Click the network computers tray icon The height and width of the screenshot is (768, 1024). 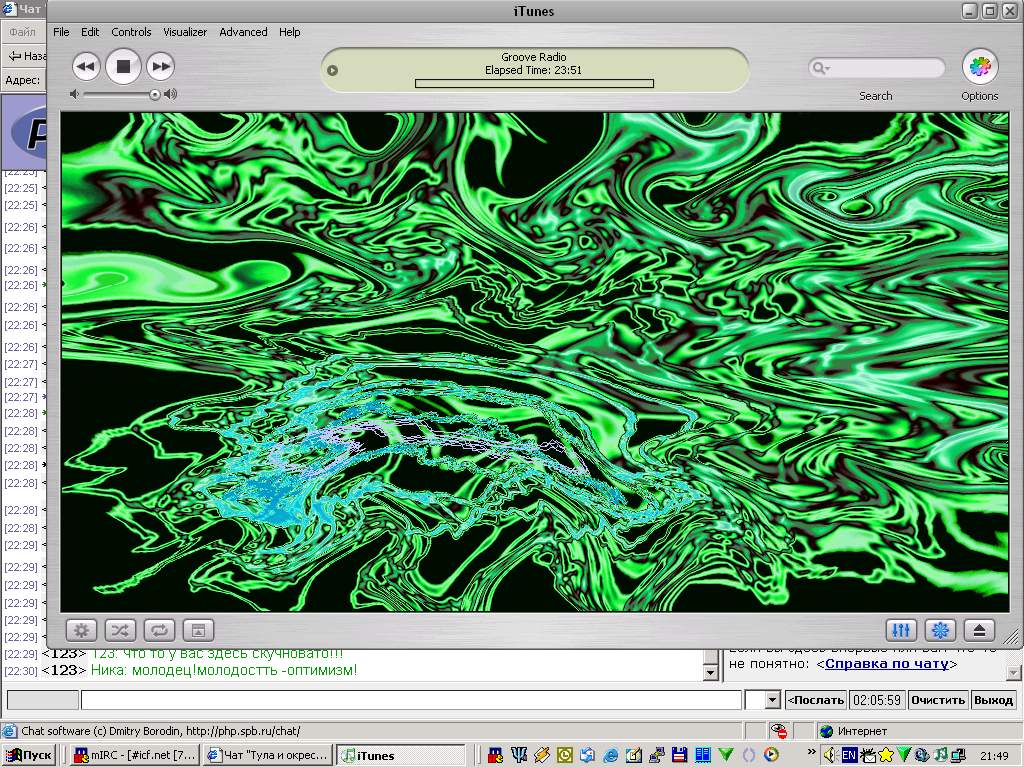point(959,756)
